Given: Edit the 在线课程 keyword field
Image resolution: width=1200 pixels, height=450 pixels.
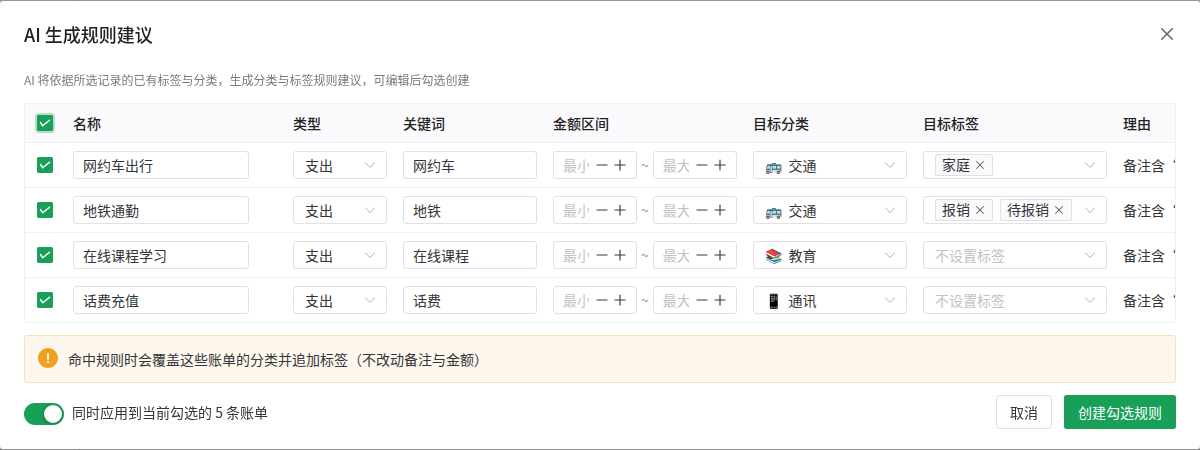Looking at the screenshot, I should click(x=470, y=255).
